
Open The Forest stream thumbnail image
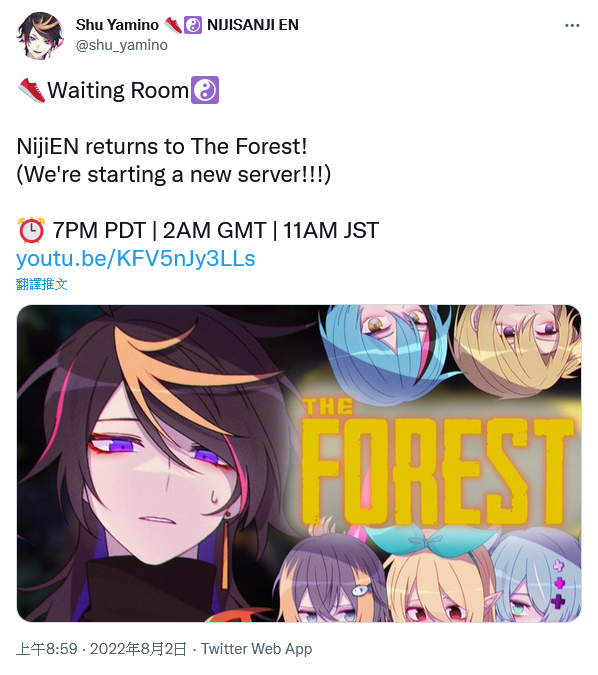[299, 463]
